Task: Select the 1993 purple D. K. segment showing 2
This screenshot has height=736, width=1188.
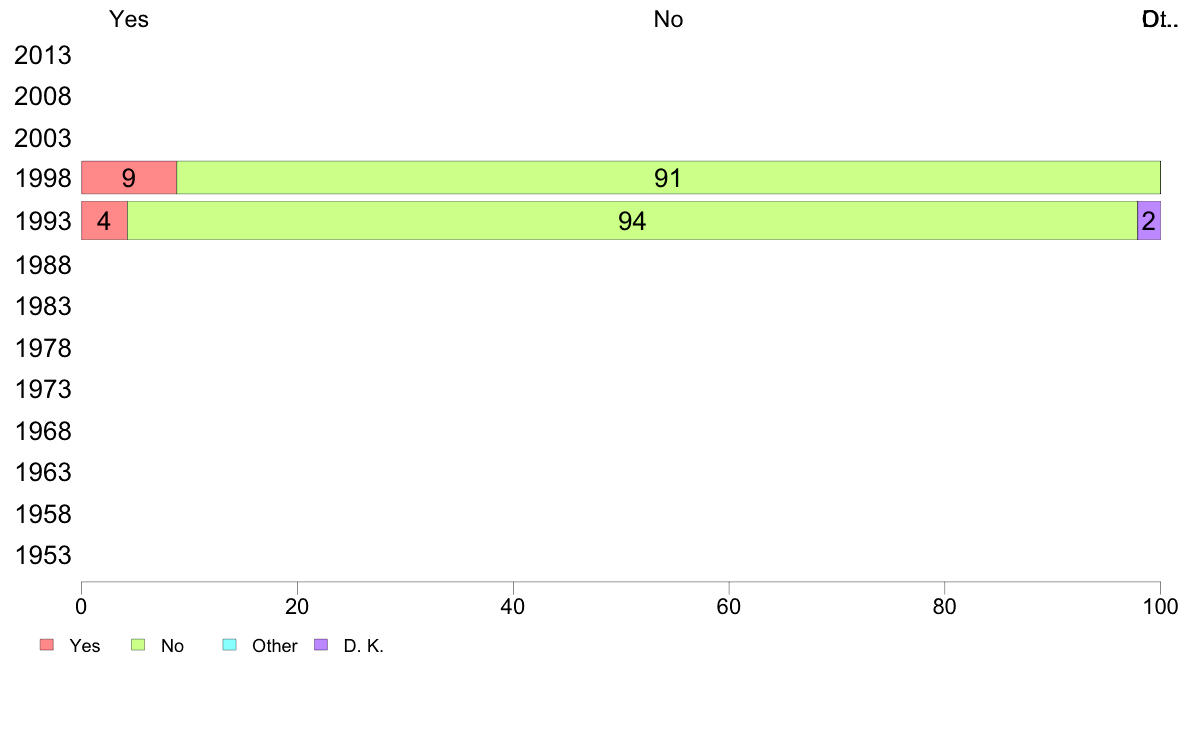Action: pyautogui.click(x=1149, y=221)
